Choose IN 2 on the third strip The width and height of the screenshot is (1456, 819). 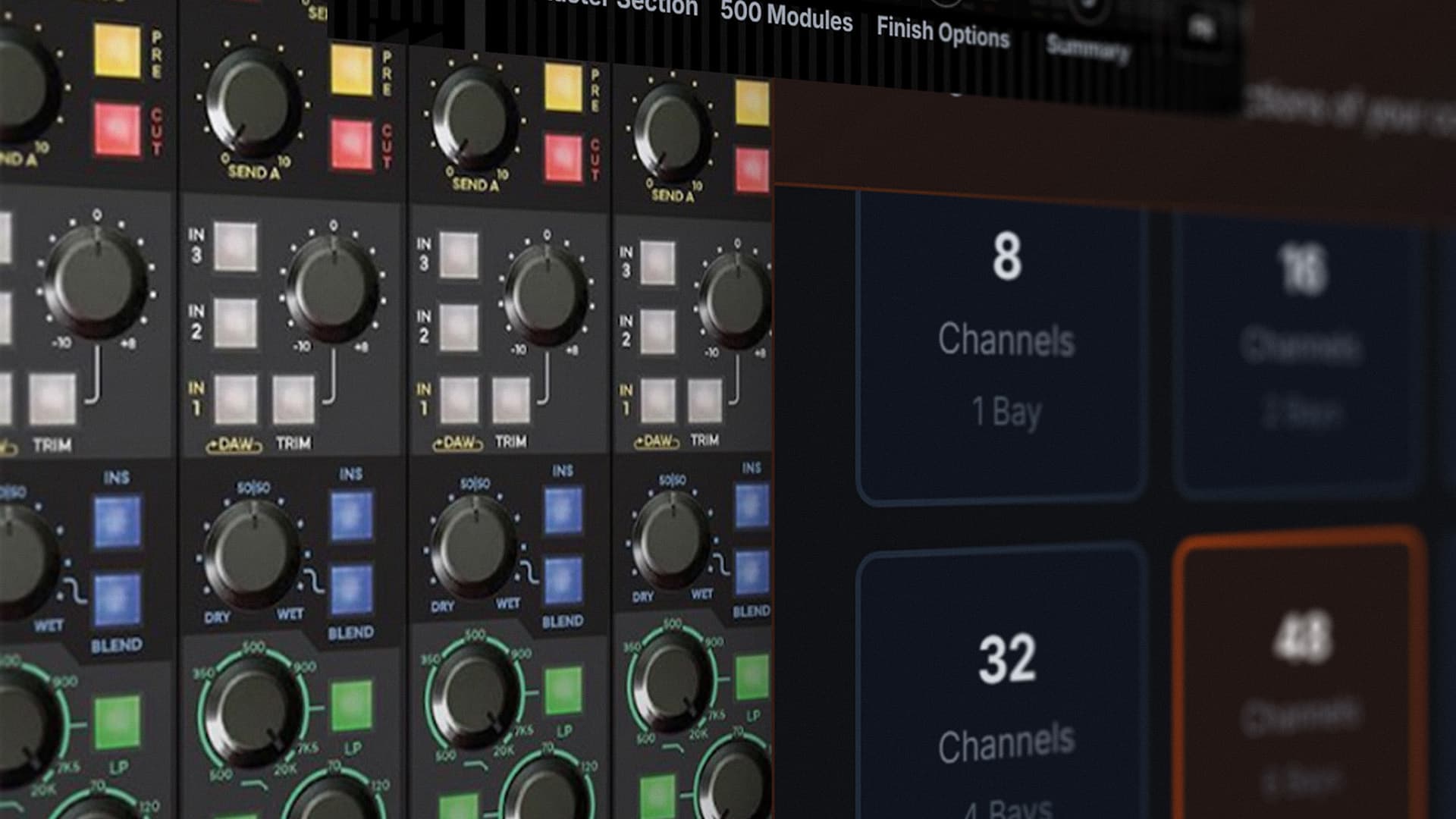[459, 328]
